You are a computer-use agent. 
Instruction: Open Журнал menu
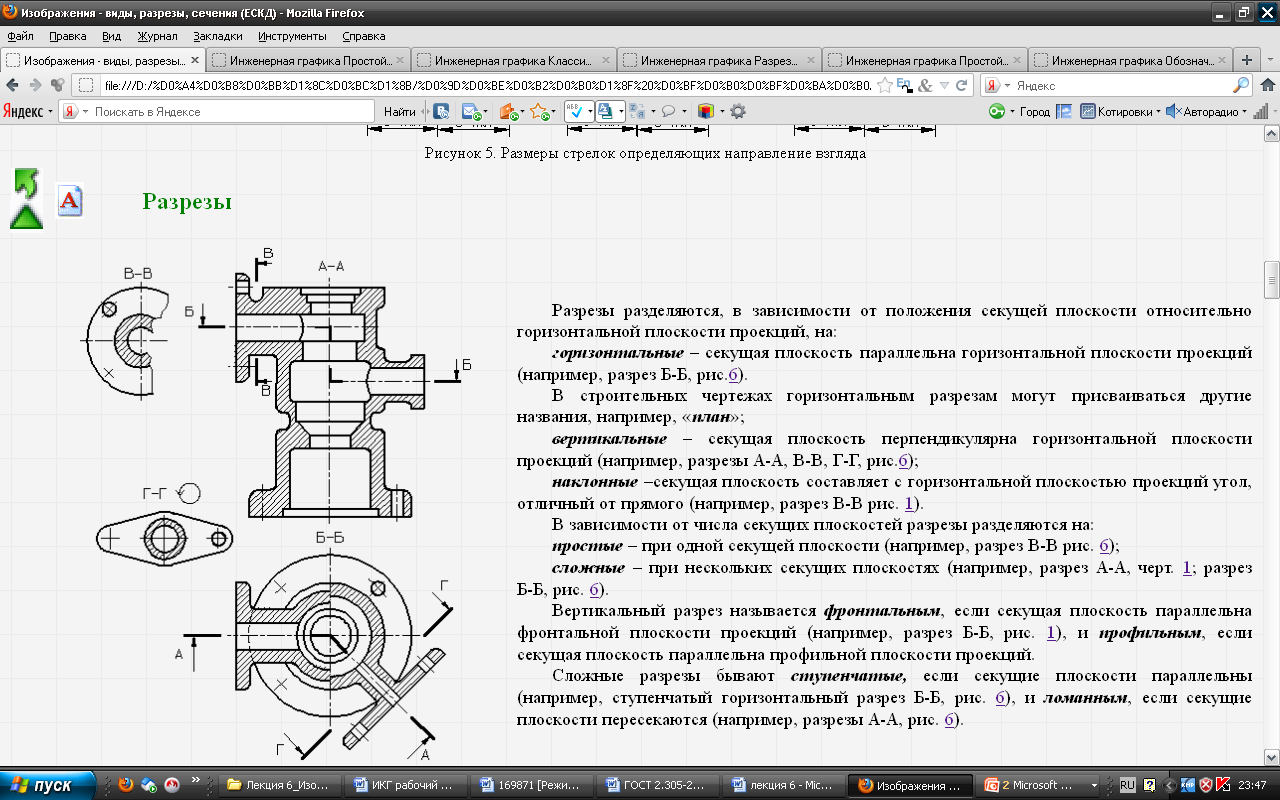point(157,35)
